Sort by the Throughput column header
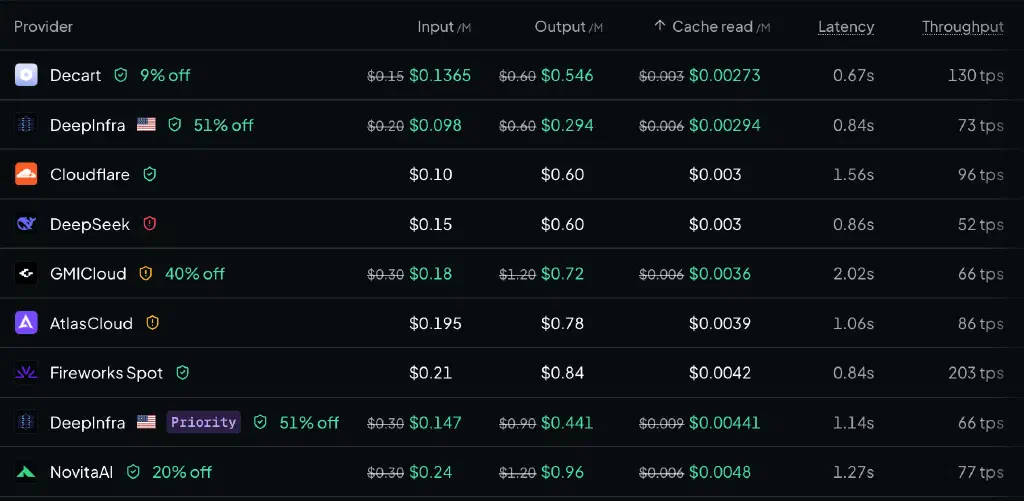 (963, 27)
